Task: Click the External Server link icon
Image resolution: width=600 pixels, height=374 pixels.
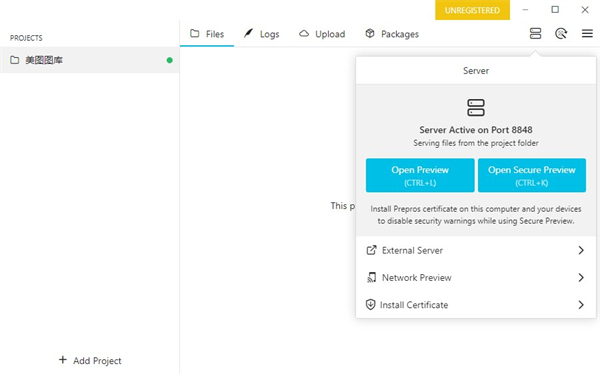Action: point(371,250)
